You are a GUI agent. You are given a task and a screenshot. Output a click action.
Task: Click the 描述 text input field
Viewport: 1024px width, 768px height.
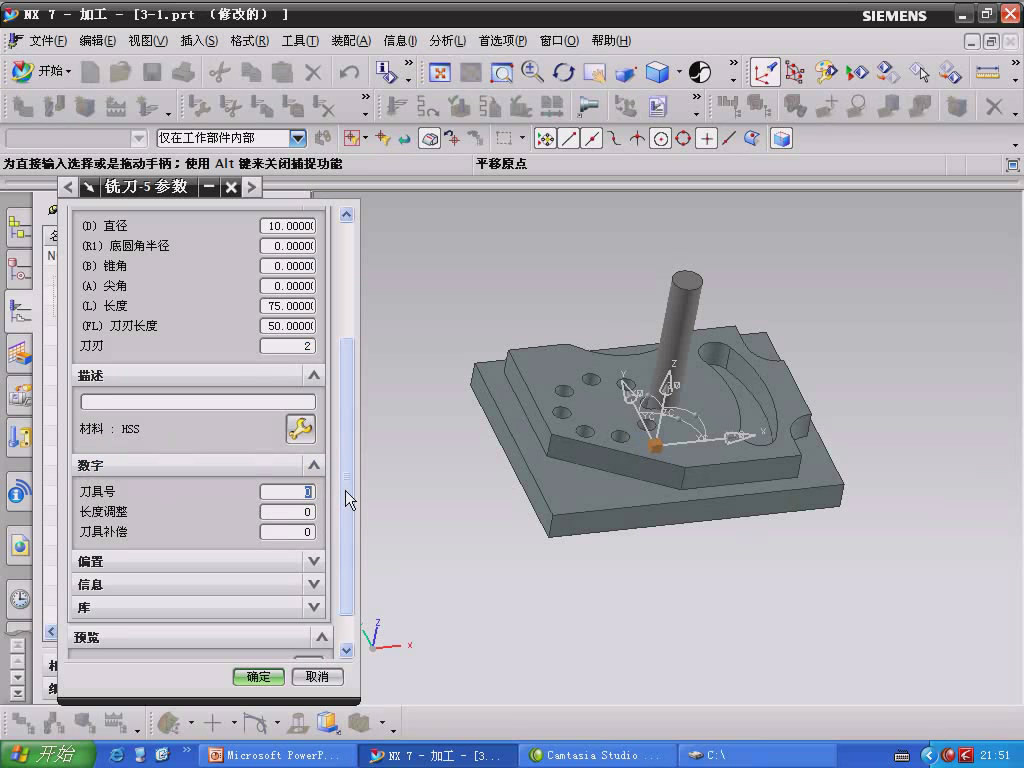tap(198, 402)
